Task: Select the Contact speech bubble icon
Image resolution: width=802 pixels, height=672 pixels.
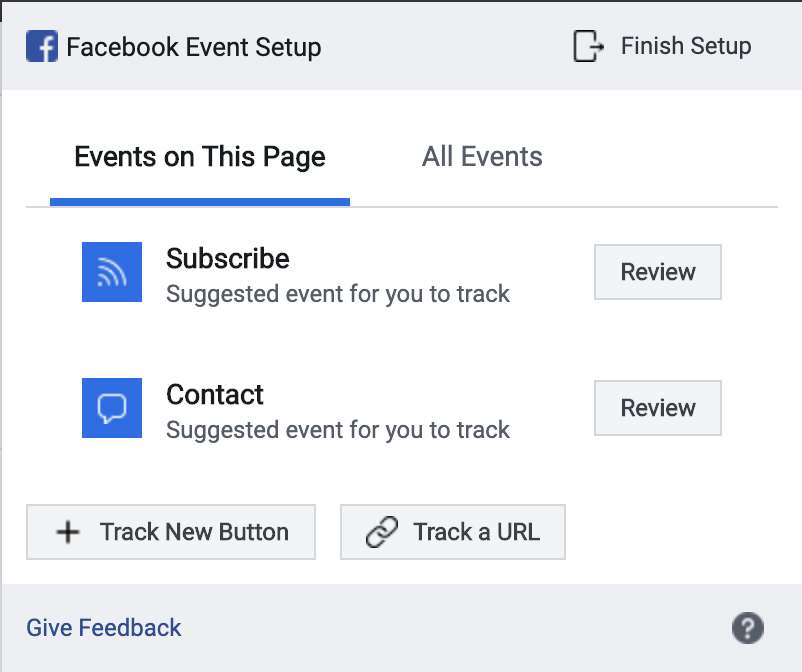Action: (x=112, y=408)
